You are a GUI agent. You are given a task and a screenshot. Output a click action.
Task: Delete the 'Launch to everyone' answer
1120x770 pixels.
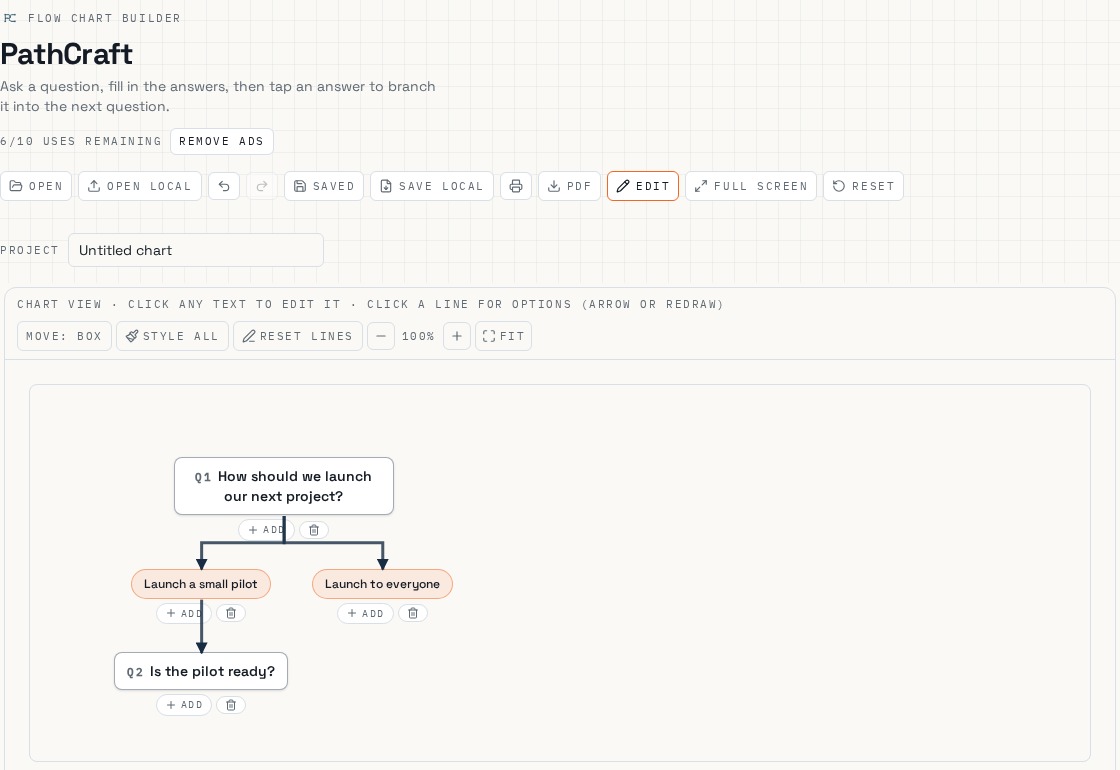coord(413,613)
